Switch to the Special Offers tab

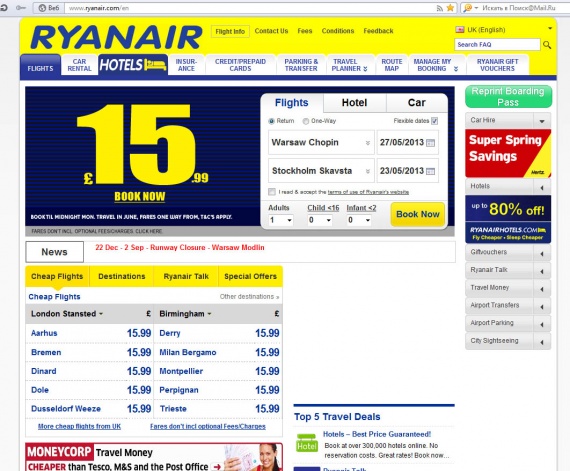tap(250, 277)
